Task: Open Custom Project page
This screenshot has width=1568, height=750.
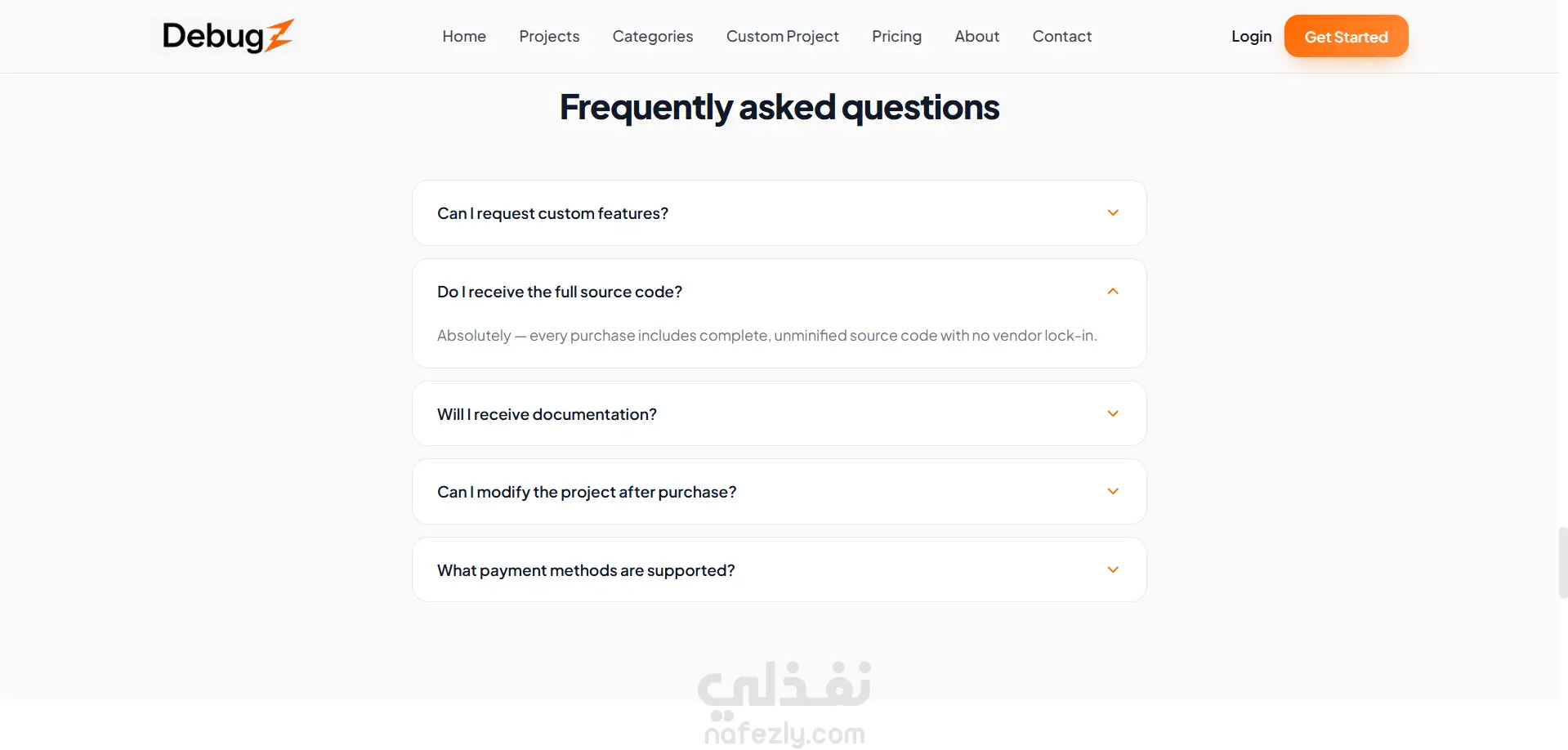Action: [x=783, y=36]
